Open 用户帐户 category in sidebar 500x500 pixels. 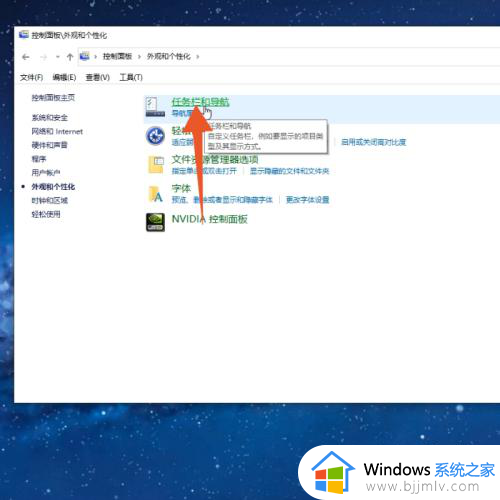(46, 173)
